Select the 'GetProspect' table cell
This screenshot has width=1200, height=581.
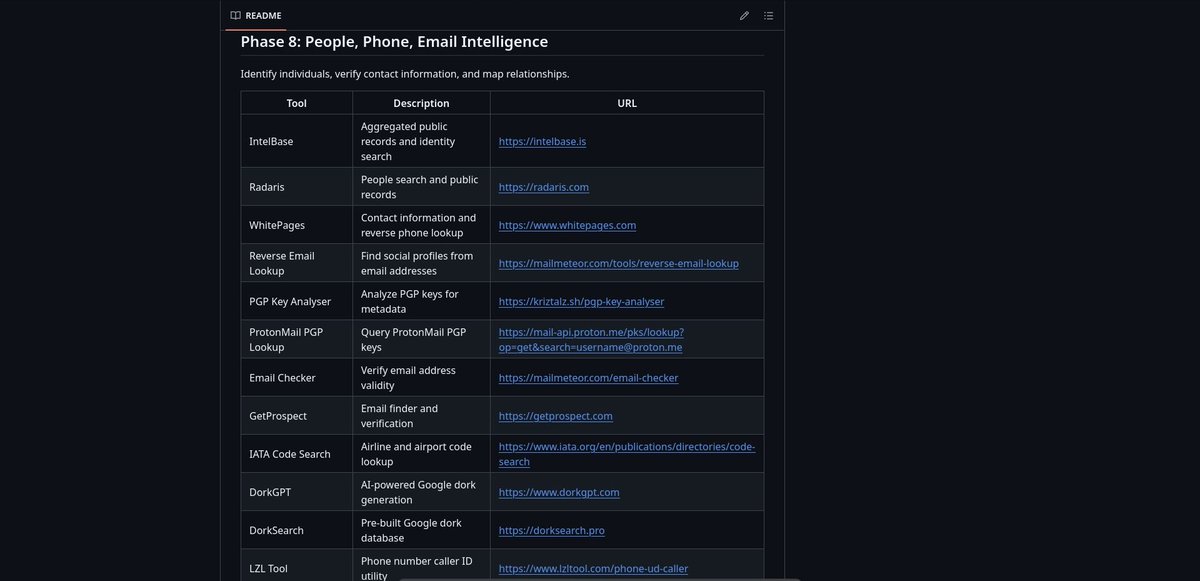pos(297,416)
